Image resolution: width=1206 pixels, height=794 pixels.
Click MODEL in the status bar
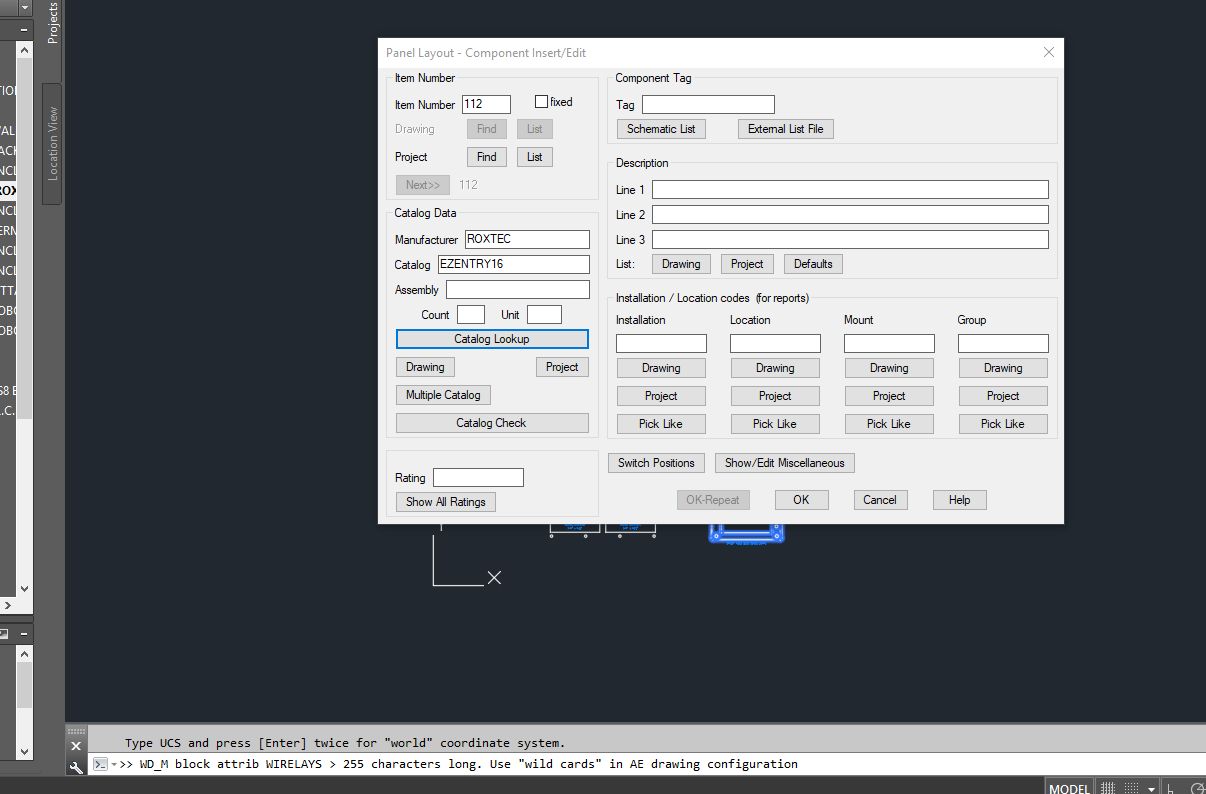pyautogui.click(x=1068, y=787)
